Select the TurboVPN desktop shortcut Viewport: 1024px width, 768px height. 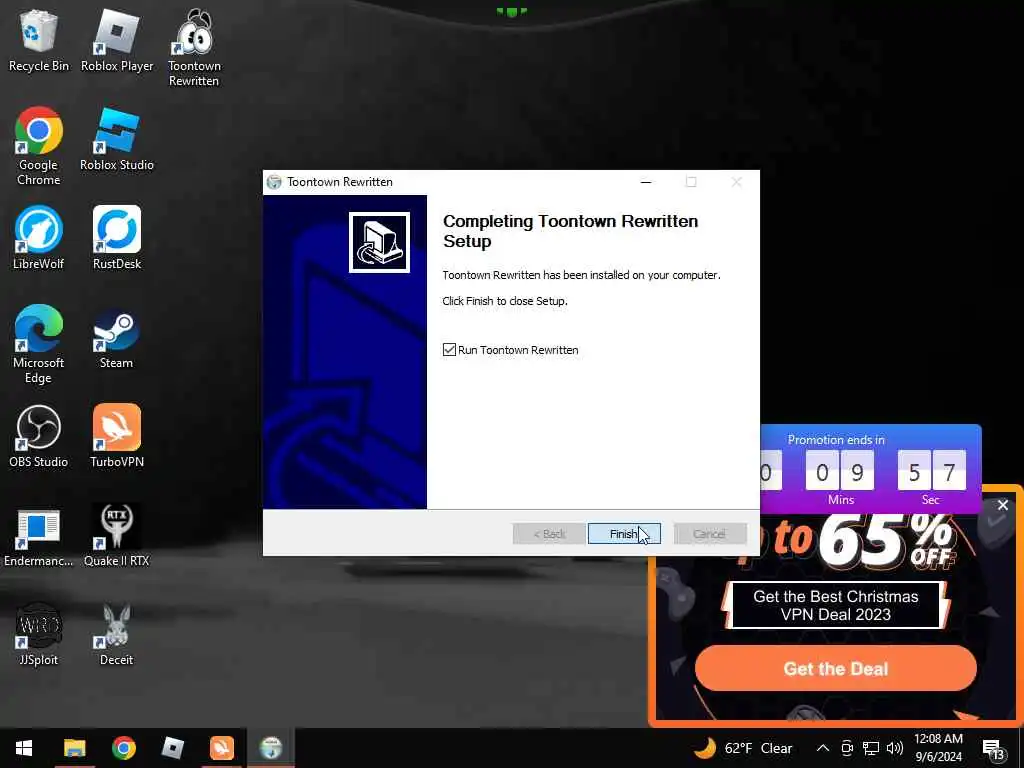pyautogui.click(x=117, y=436)
